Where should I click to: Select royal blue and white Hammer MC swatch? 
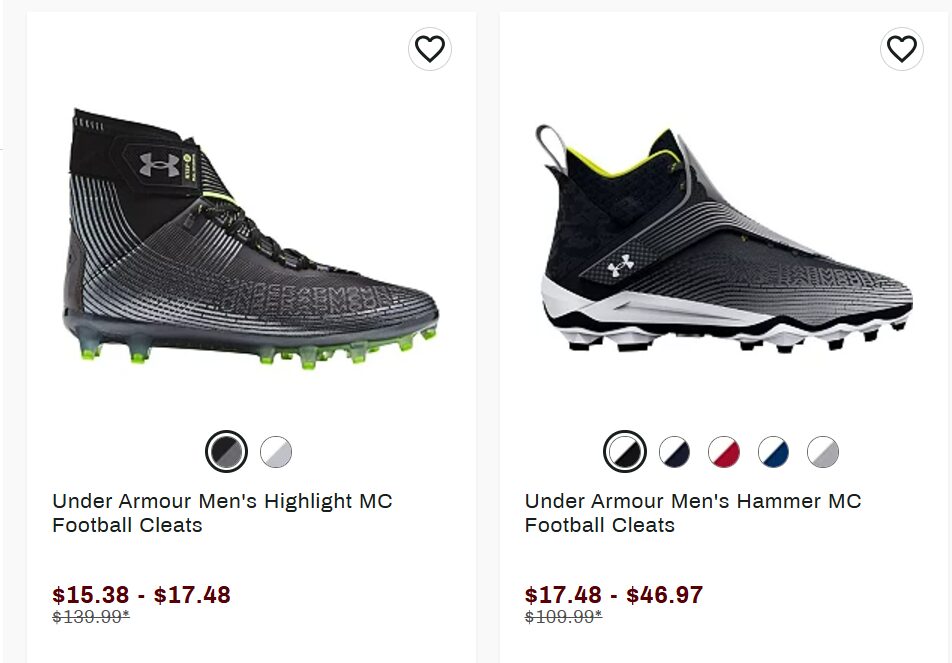pyautogui.click(x=773, y=452)
